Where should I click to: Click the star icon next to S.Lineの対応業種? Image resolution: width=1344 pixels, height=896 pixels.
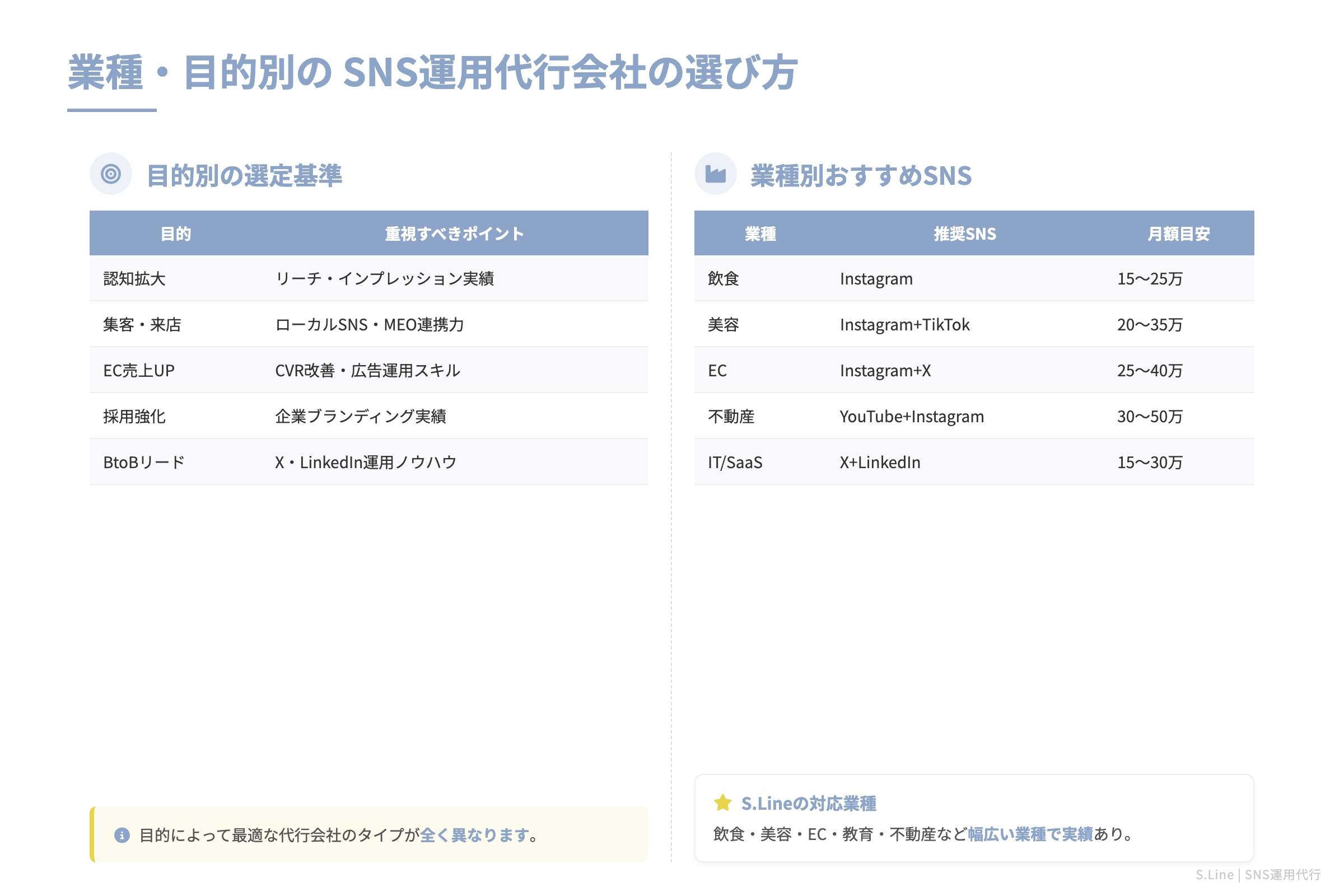coord(722,802)
